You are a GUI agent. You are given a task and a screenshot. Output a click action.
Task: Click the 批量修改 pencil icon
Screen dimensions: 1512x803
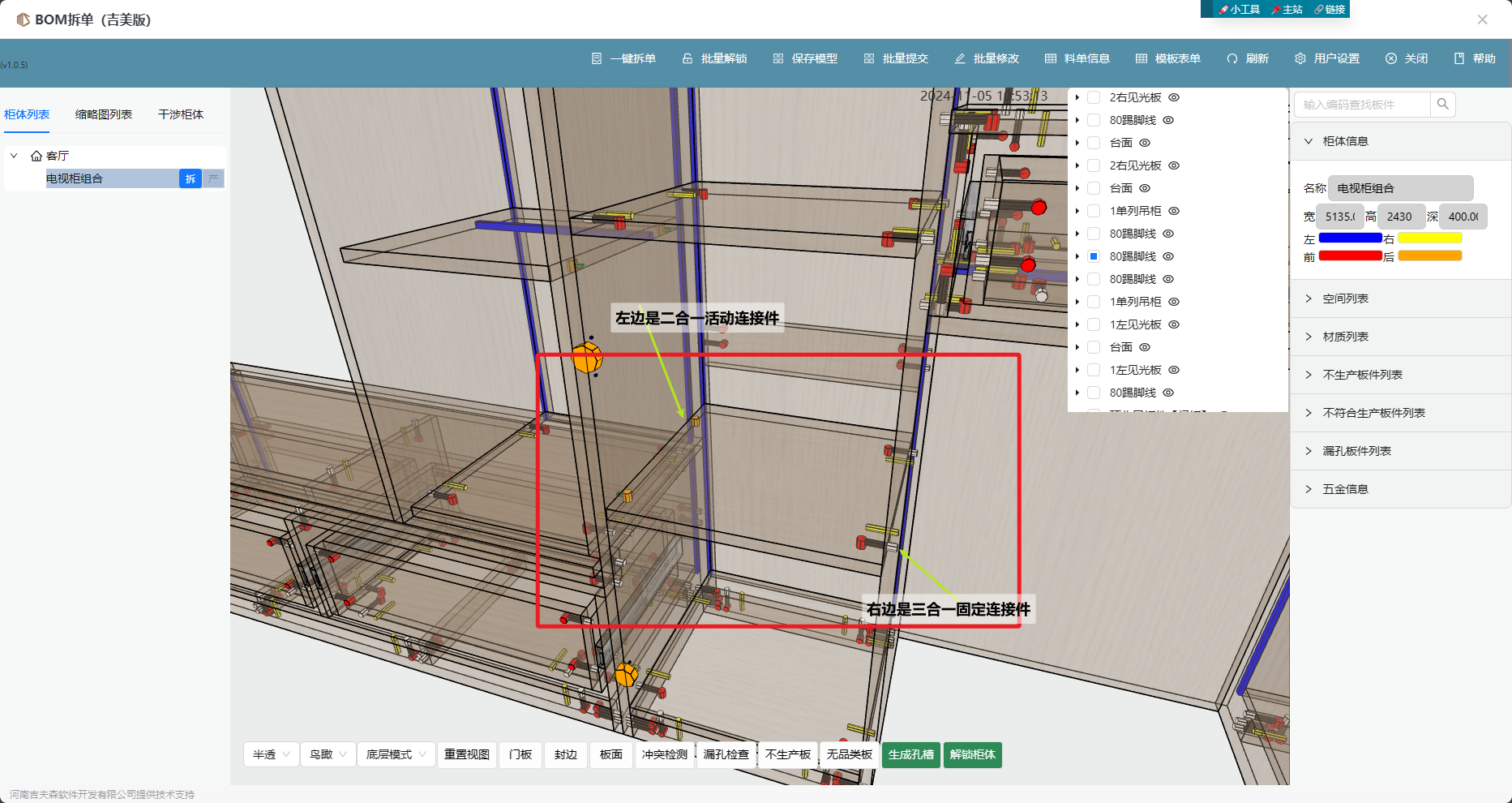click(960, 58)
